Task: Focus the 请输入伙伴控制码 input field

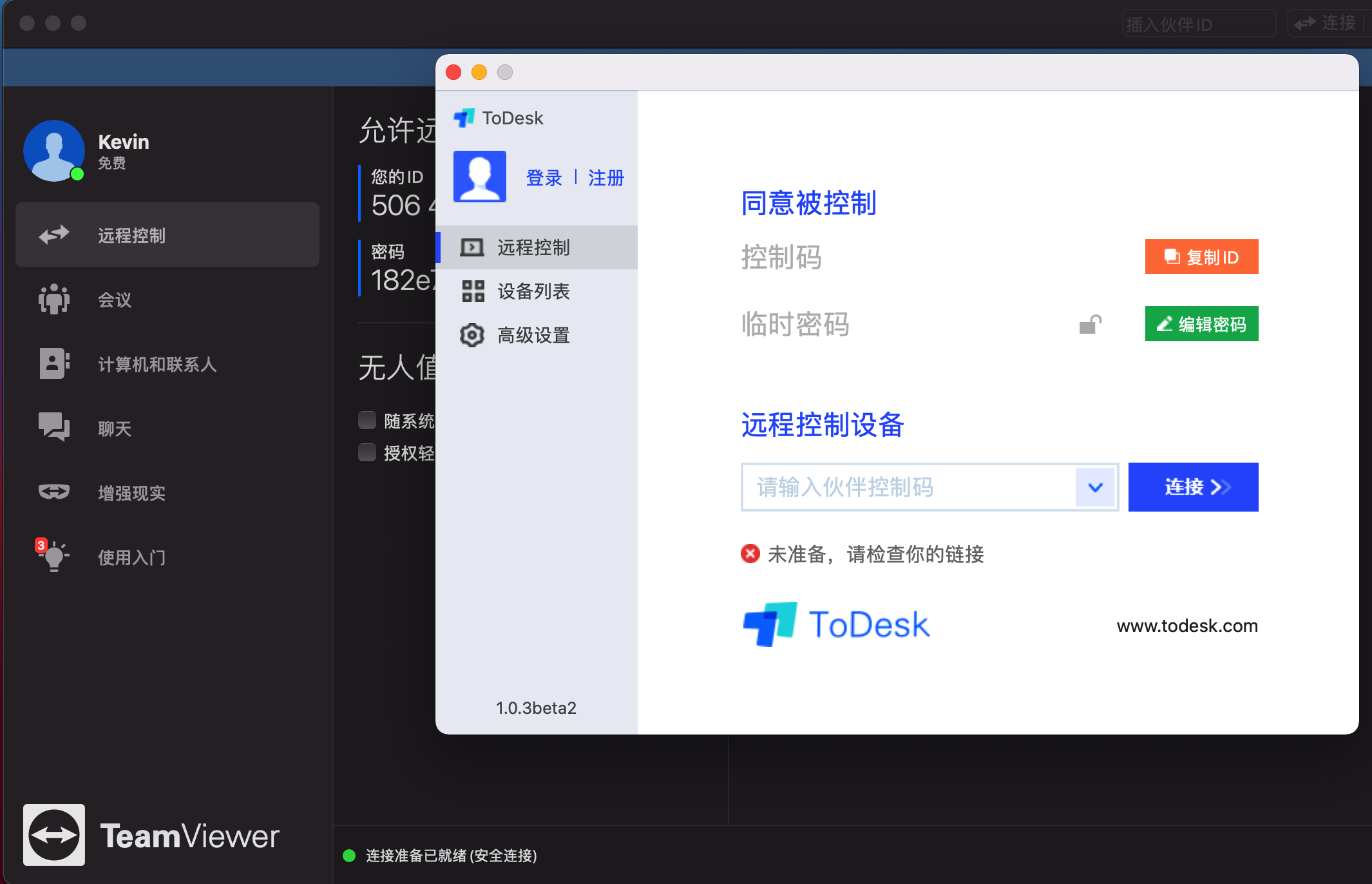Action: 909,487
